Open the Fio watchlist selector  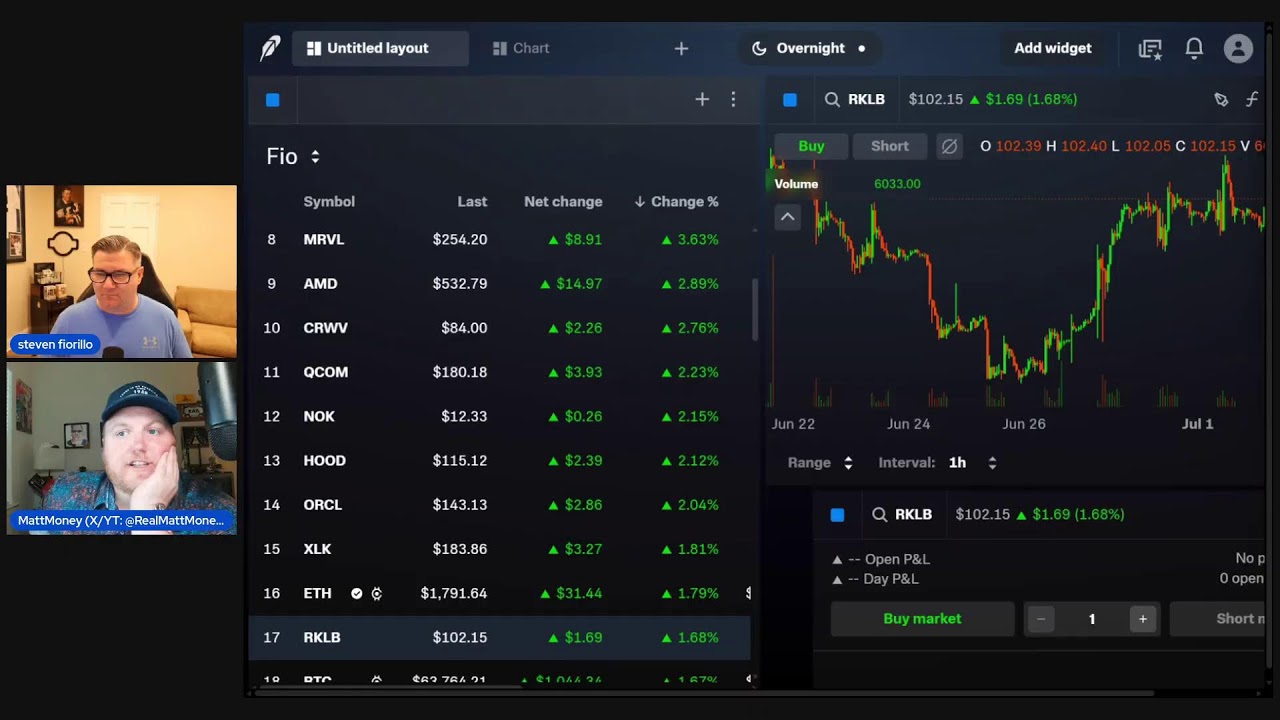(293, 156)
